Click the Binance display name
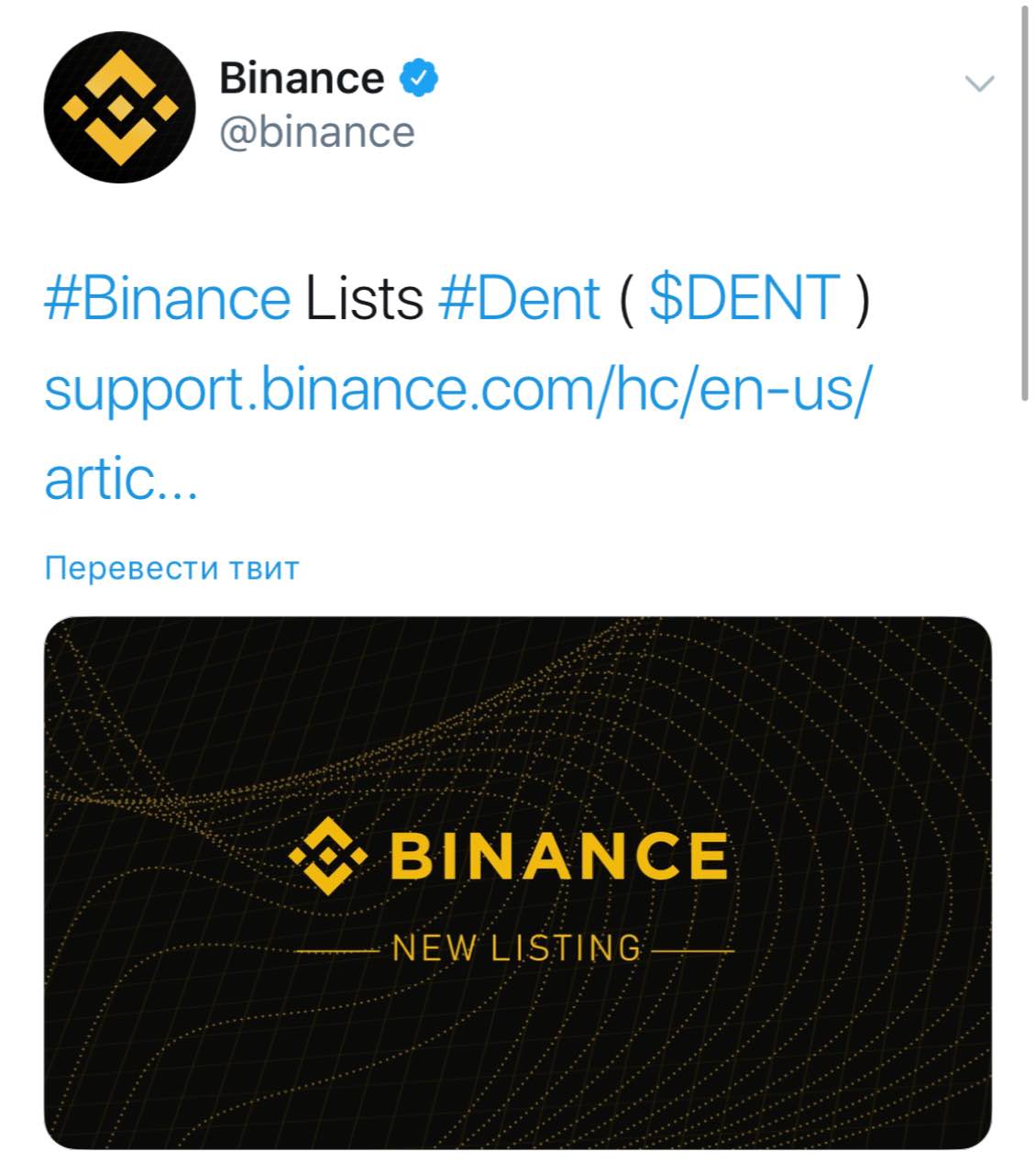This screenshot has height=1174, width=1036. click(301, 78)
